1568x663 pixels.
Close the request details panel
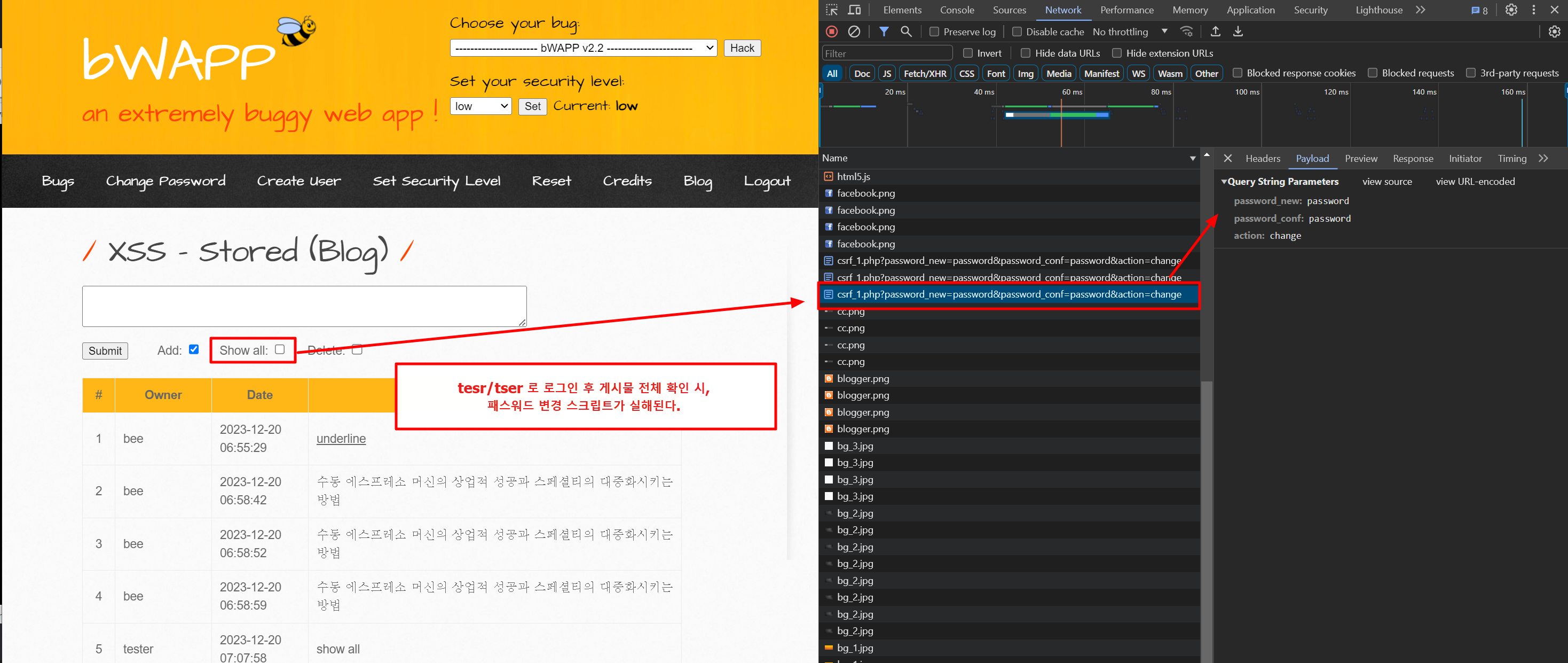[x=1227, y=159]
